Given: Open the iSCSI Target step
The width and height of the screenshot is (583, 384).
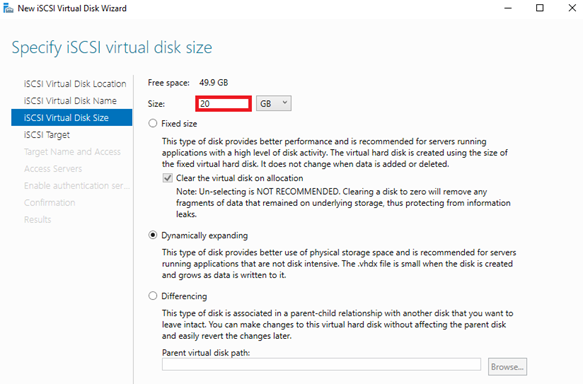Looking at the screenshot, I should tap(47, 135).
